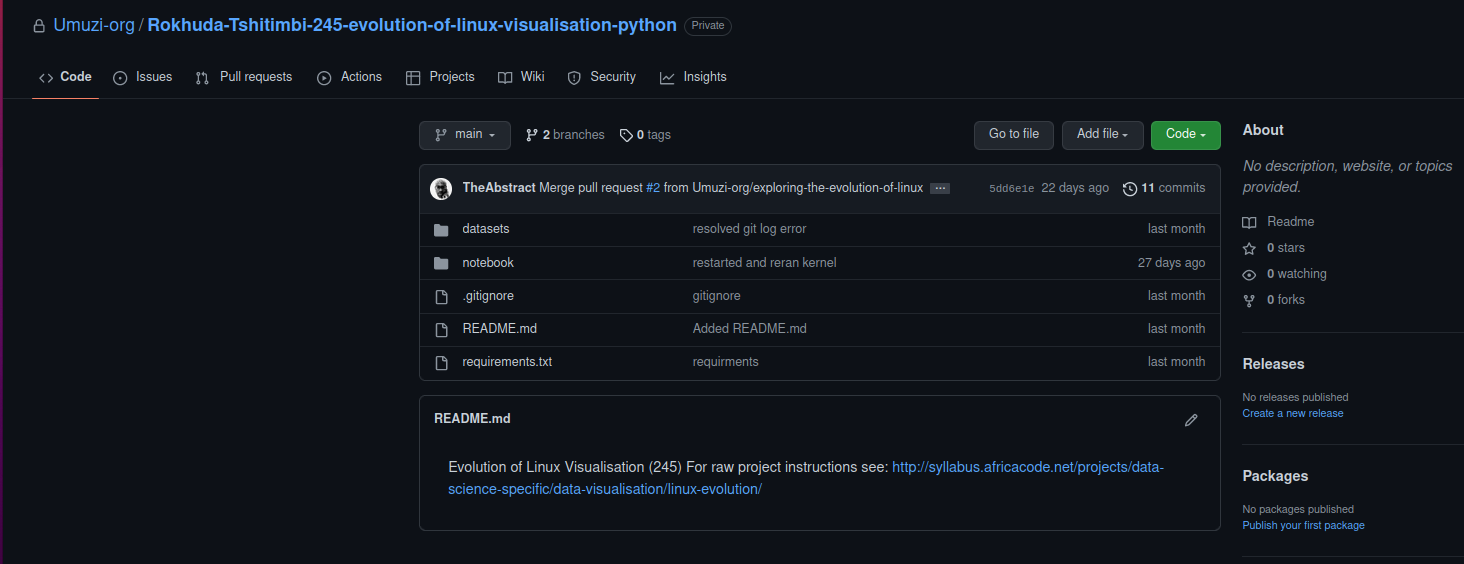
Task: Expand commit message ellipsis button
Action: [939, 188]
